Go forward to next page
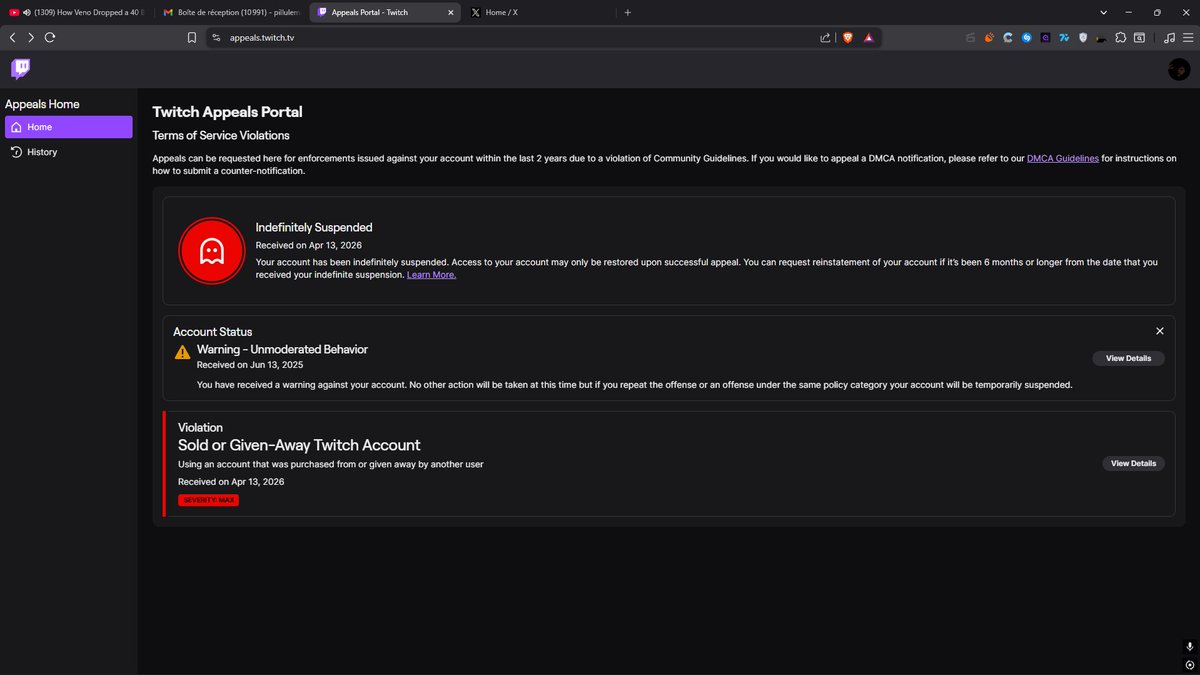1200x675 pixels. coord(31,37)
